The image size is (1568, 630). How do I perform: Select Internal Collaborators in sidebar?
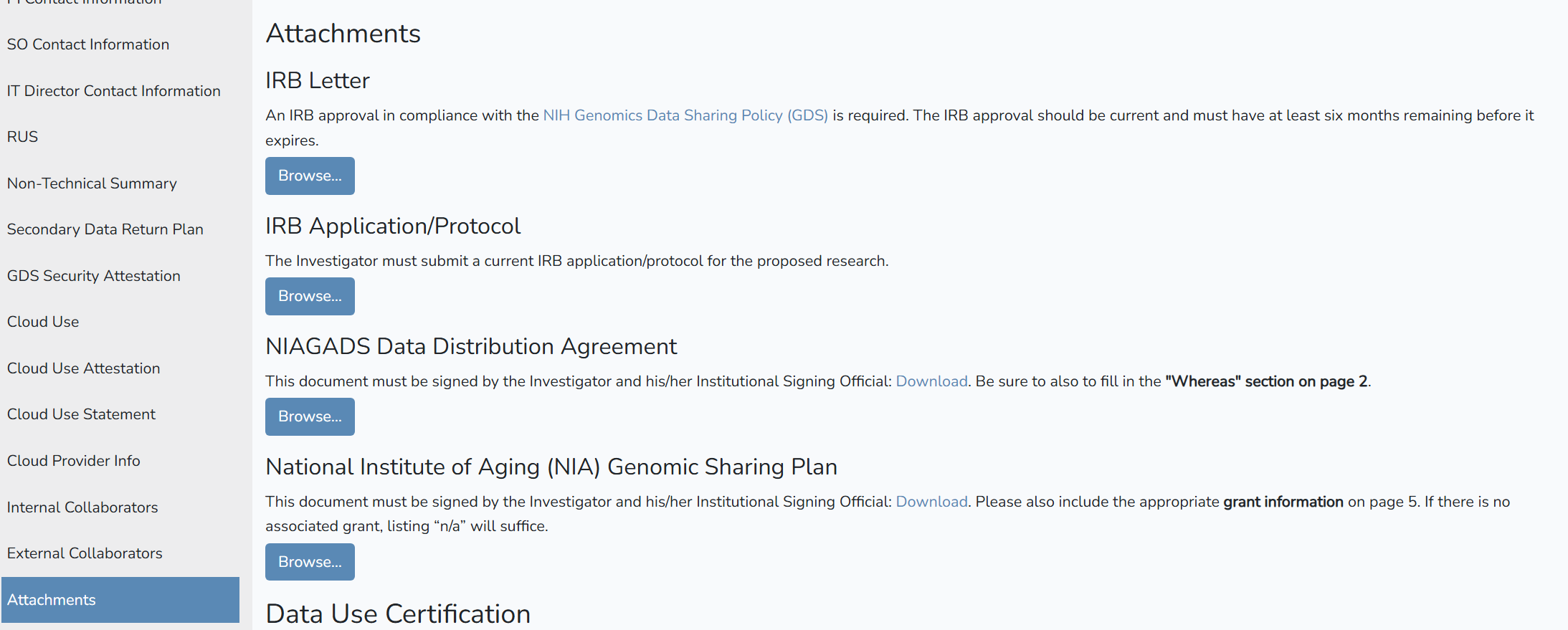click(x=82, y=507)
